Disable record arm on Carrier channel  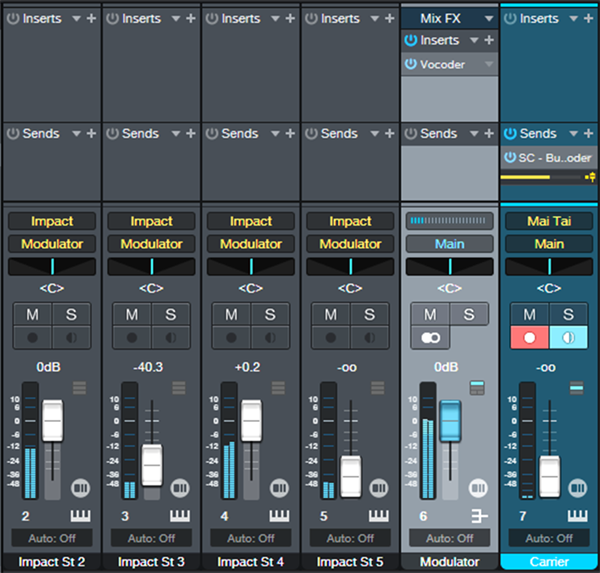coord(530,338)
